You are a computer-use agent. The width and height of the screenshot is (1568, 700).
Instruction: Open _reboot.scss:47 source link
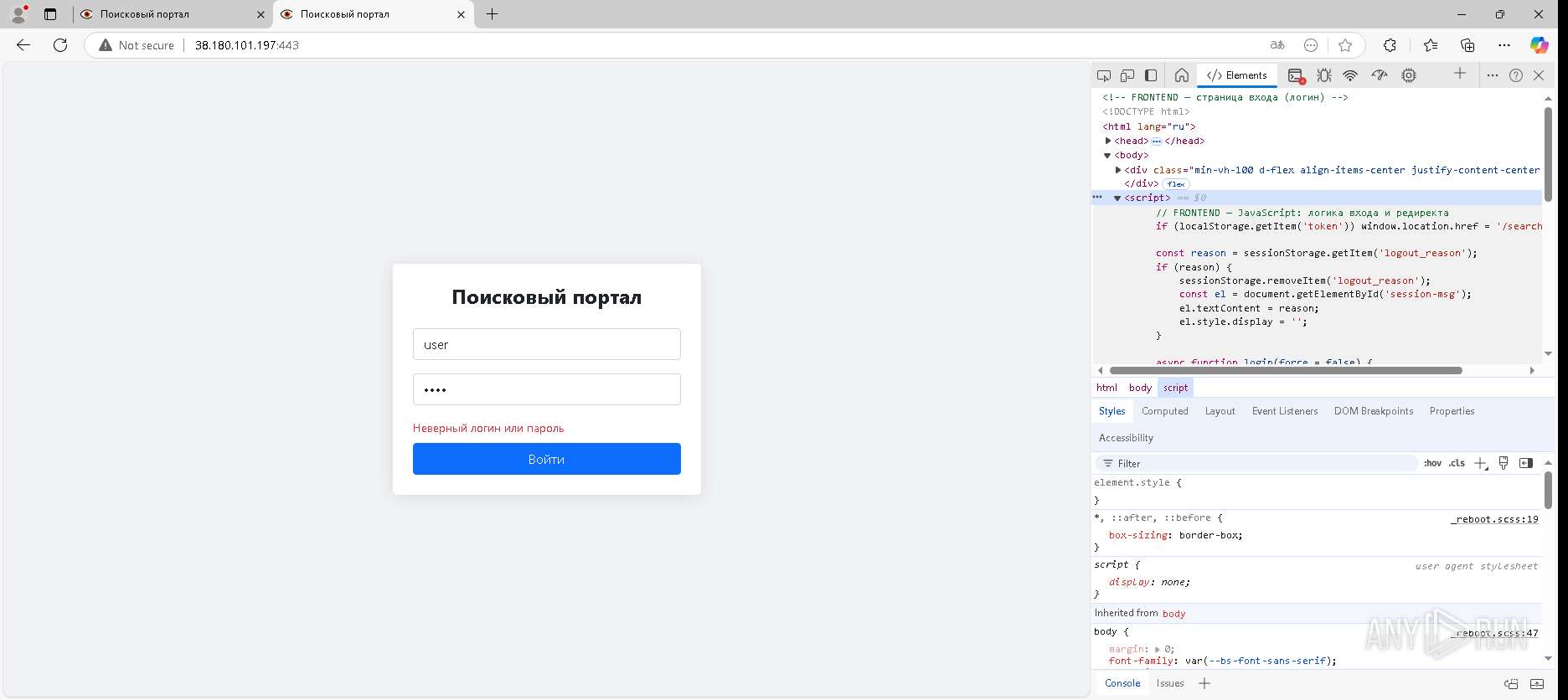pyautogui.click(x=1494, y=633)
